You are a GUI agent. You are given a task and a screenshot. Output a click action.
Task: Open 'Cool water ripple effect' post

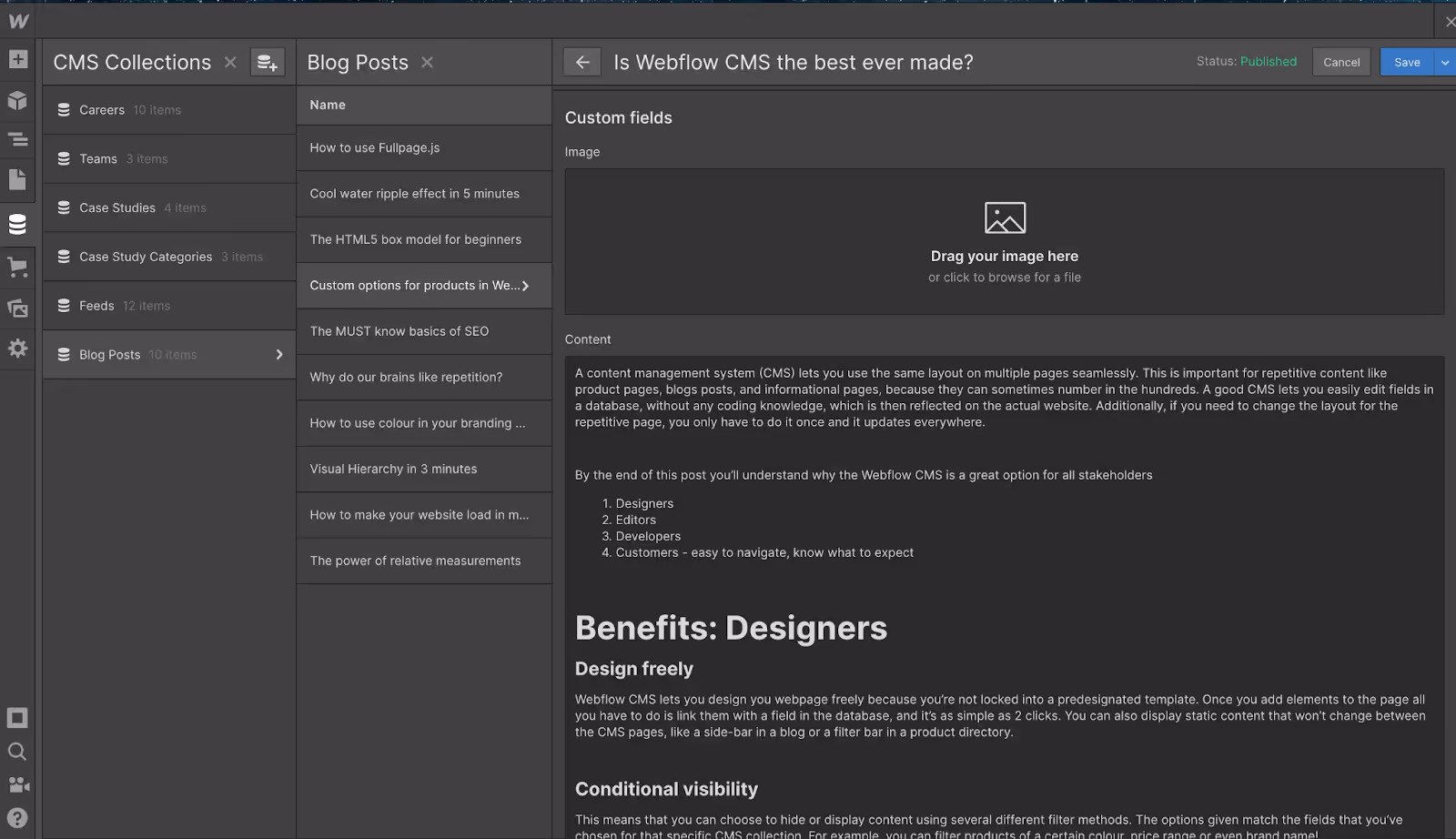point(424,194)
